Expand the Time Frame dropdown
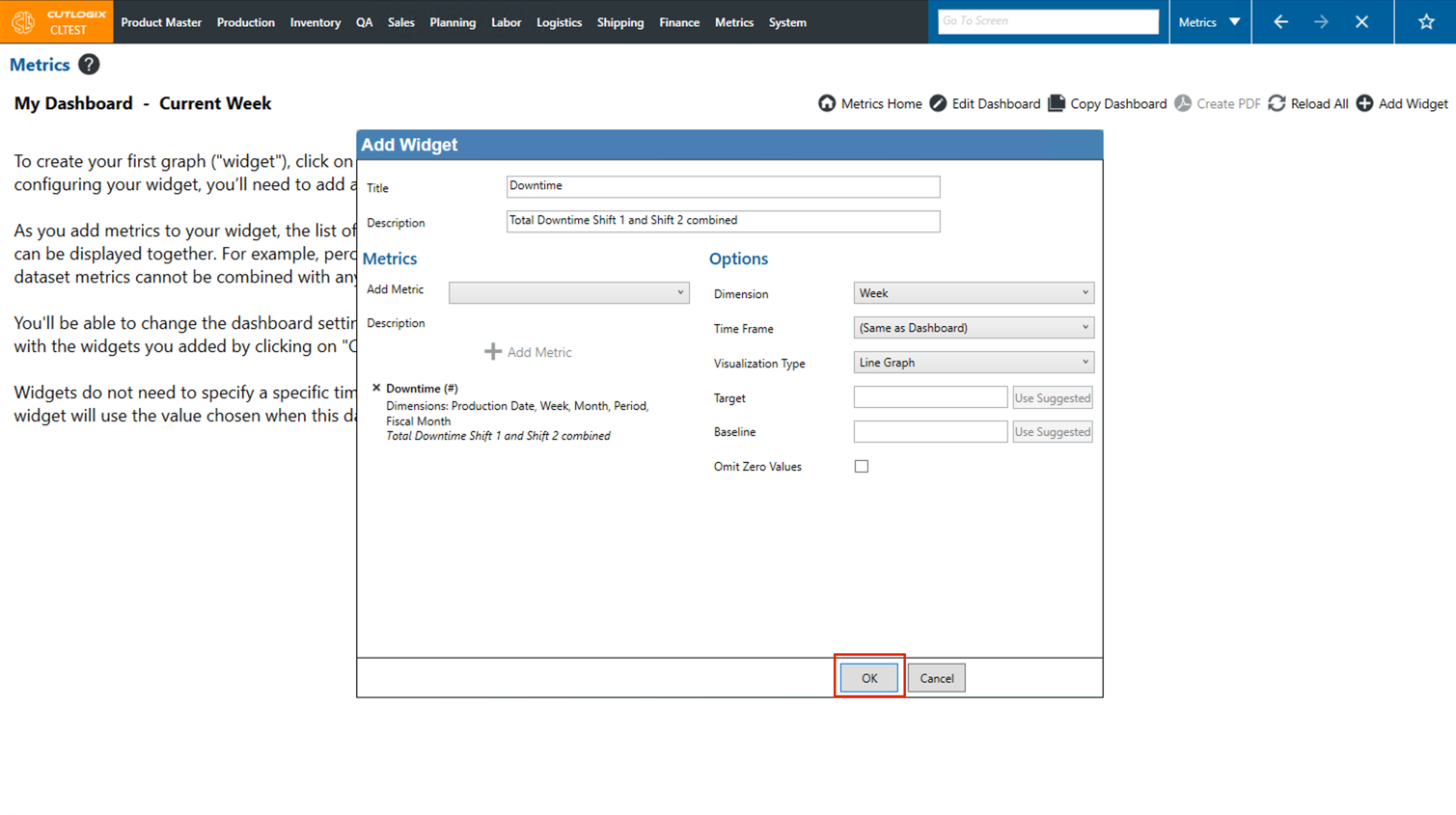1456x815 pixels. 973,328
